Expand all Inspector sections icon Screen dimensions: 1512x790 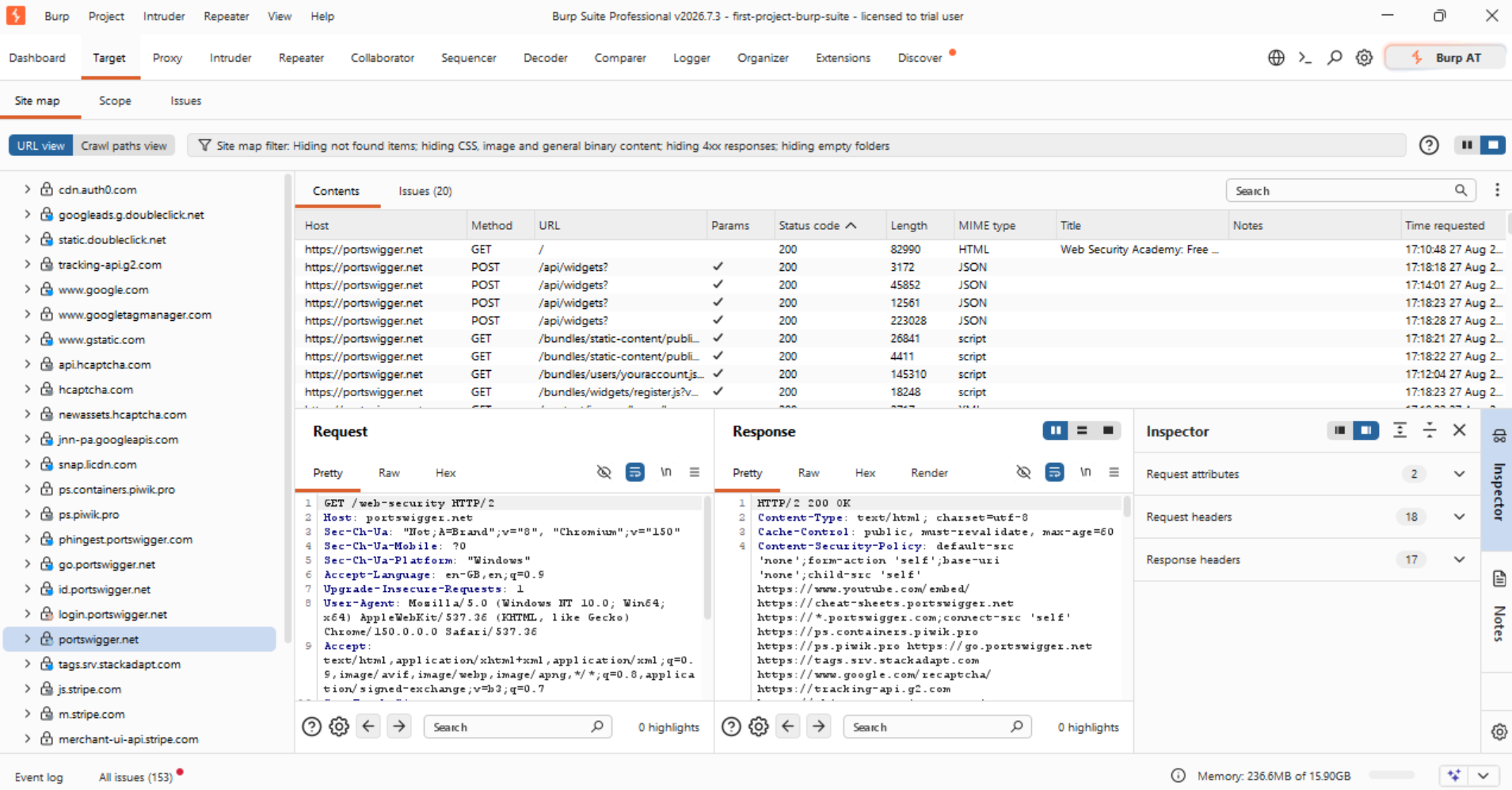1400,430
